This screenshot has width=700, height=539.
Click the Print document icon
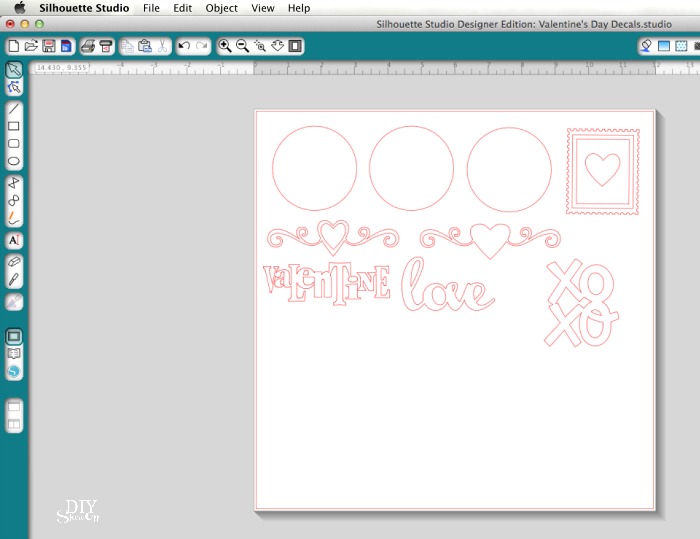tap(87, 46)
